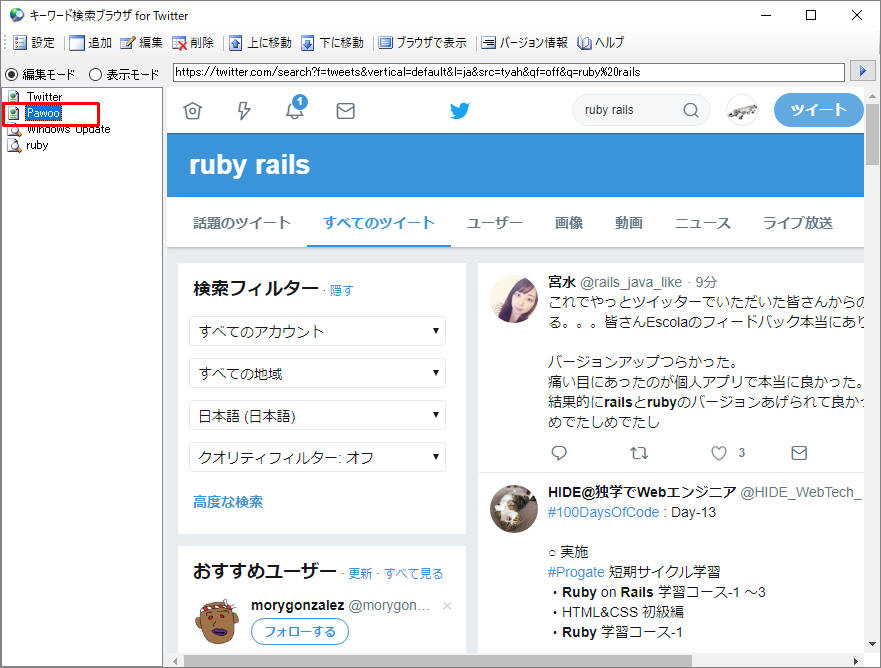This screenshot has height=668, width=881.
Task: Click the フォローする follow button
Action: point(299,631)
